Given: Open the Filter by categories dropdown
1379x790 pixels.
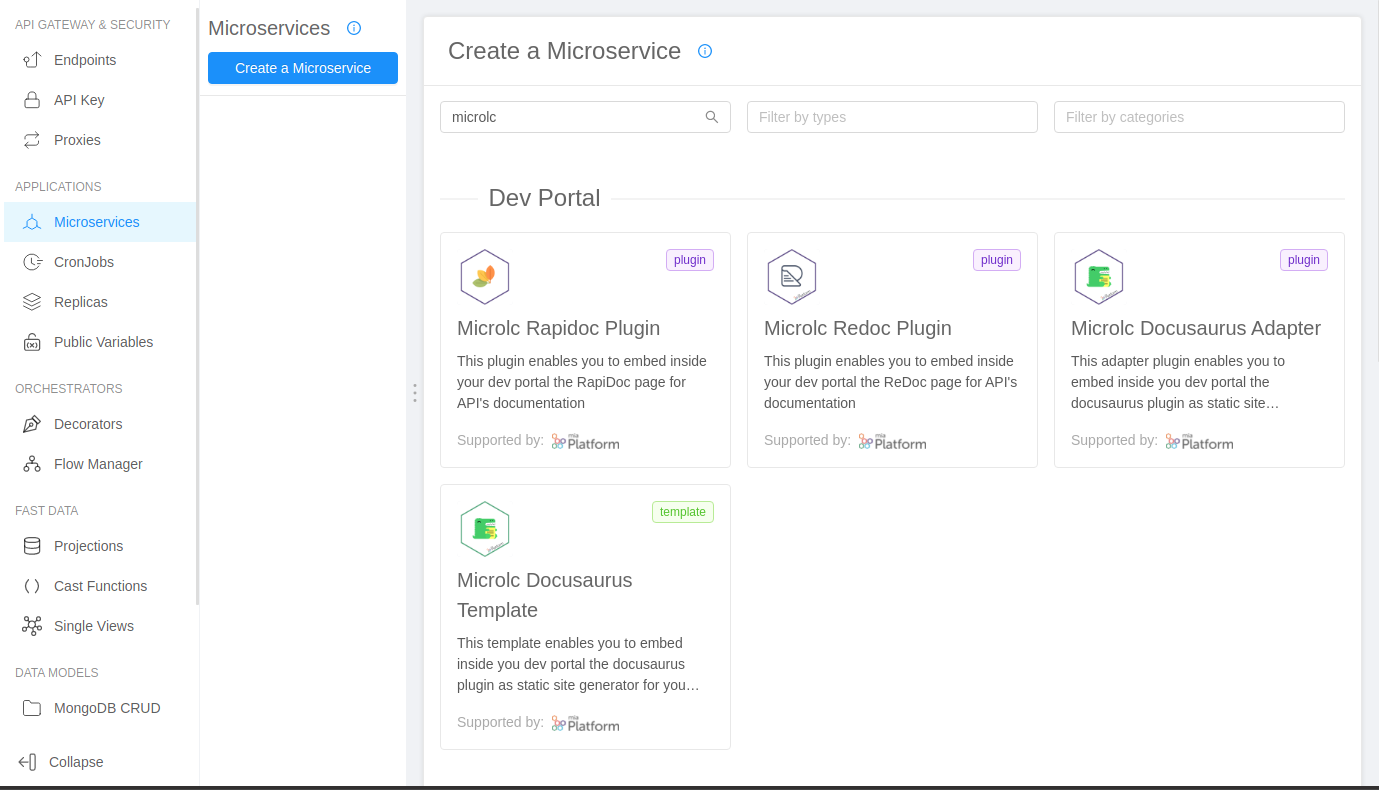Looking at the screenshot, I should [1198, 117].
